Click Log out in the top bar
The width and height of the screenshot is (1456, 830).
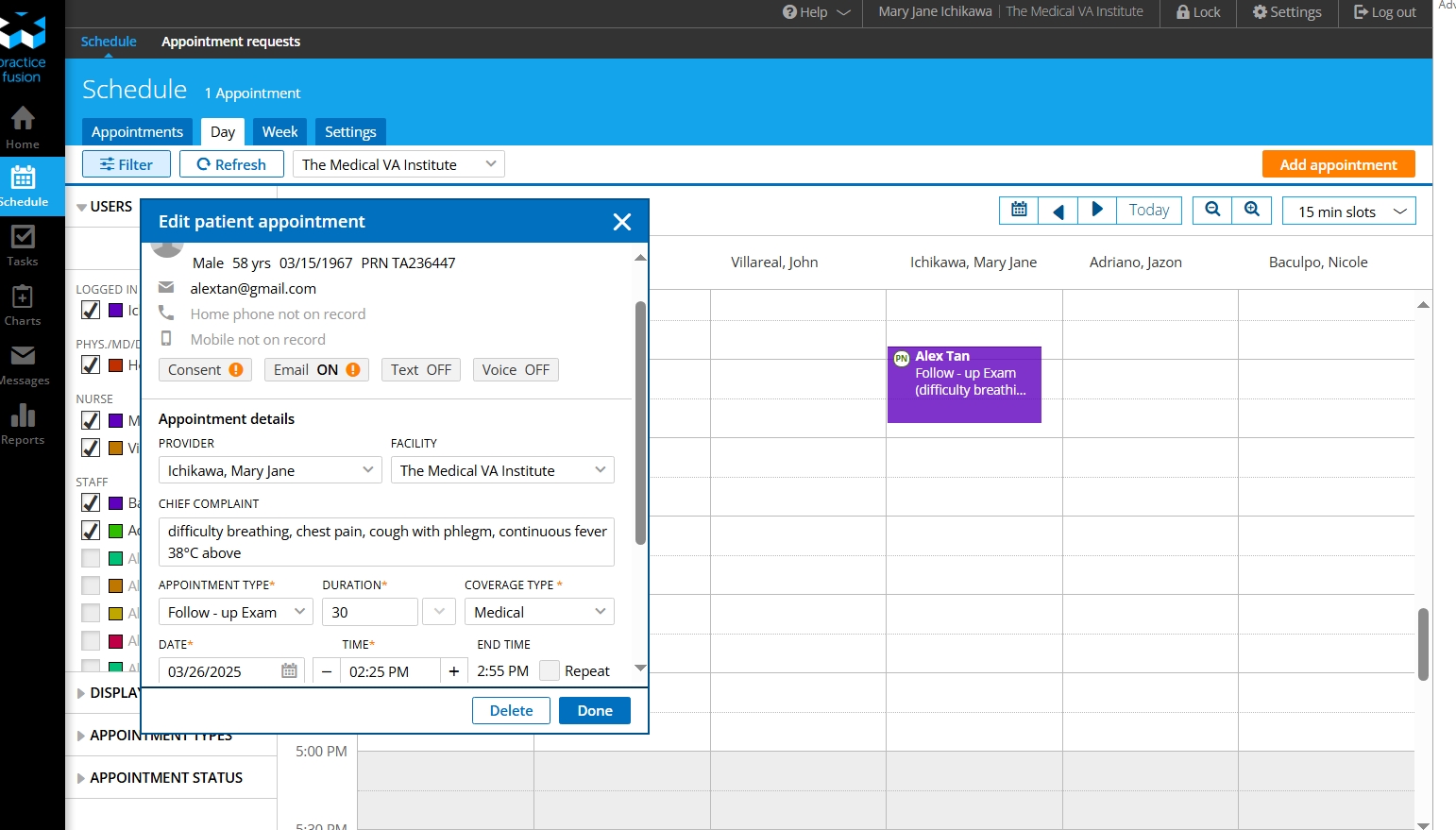click(x=1385, y=12)
